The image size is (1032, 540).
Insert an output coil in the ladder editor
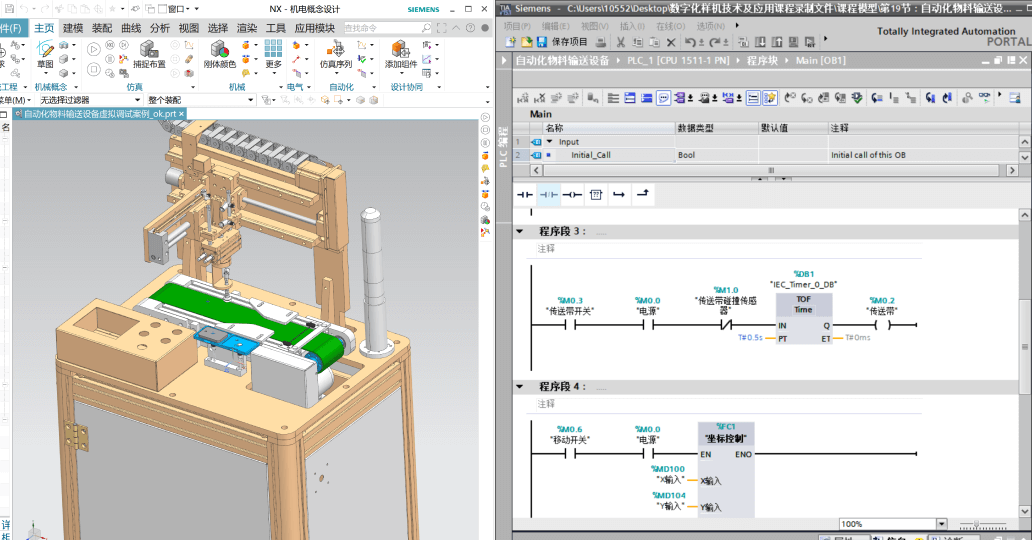click(572, 194)
